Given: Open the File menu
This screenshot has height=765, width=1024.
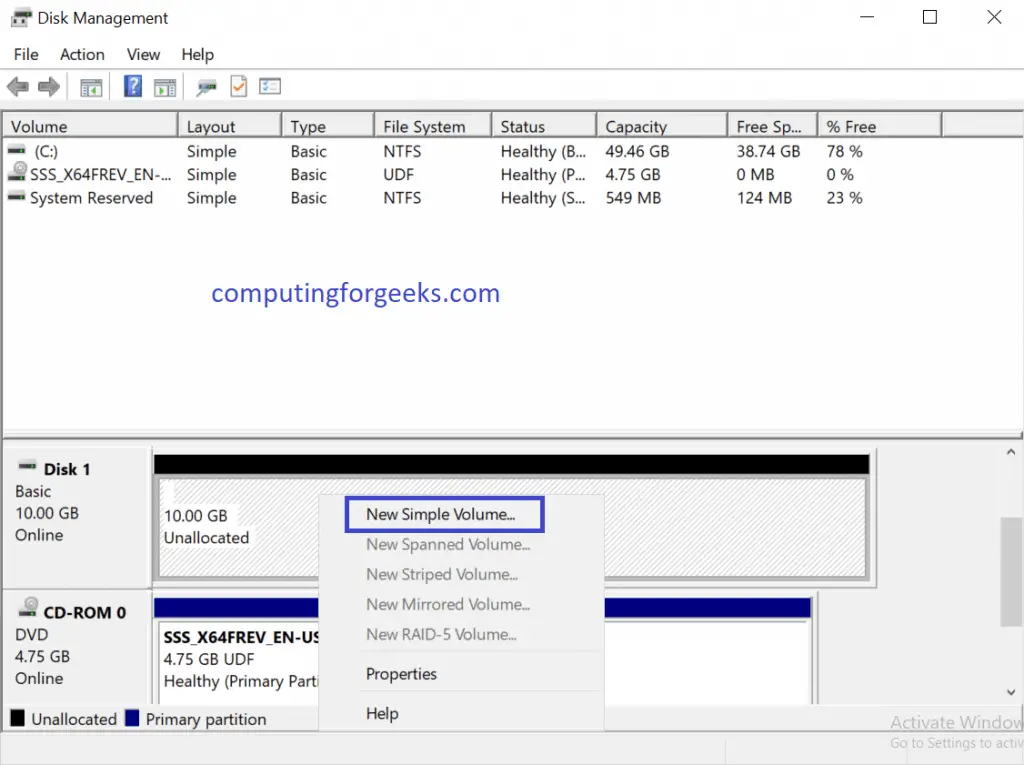Looking at the screenshot, I should point(26,54).
